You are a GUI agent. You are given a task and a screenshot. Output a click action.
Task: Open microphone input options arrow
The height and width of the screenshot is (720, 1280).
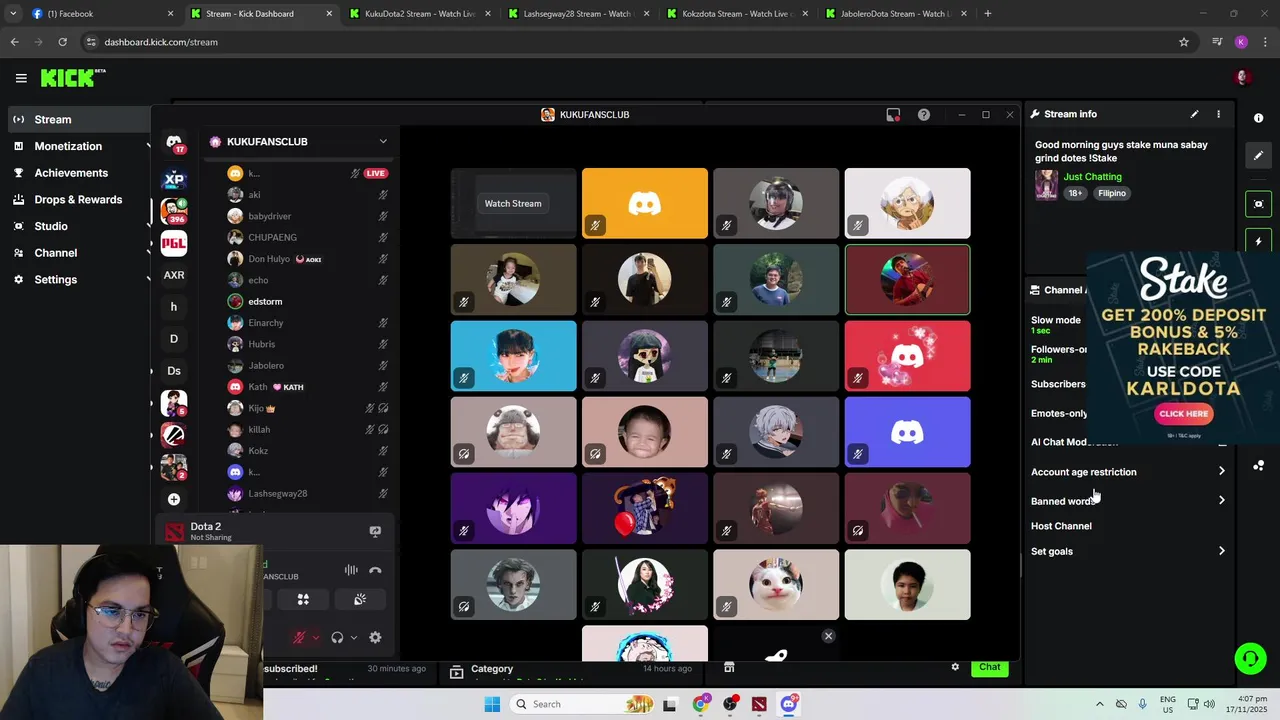[316, 638]
